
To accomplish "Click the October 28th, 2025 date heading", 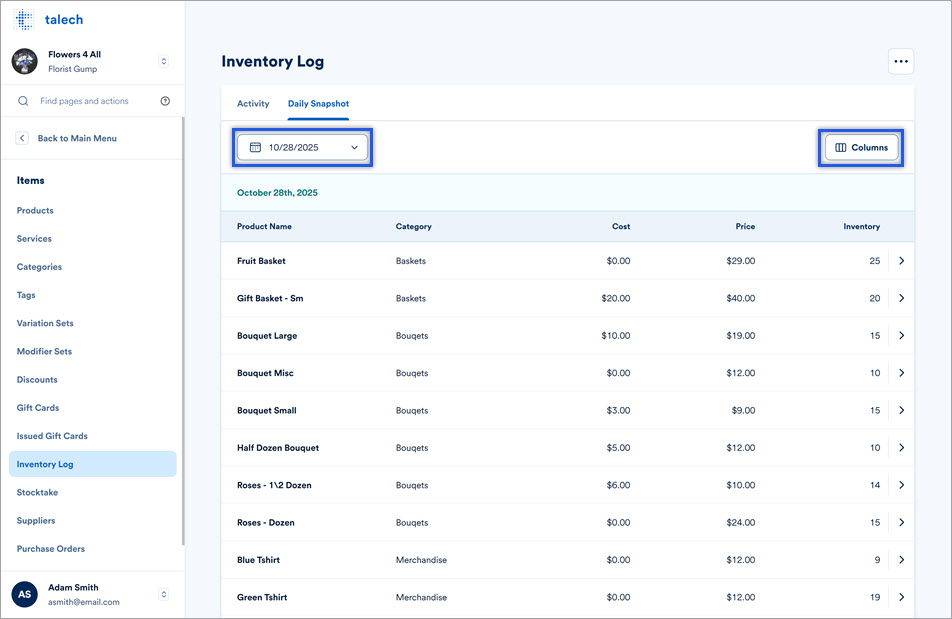I will pyautogui.click(x=277, y=193).
